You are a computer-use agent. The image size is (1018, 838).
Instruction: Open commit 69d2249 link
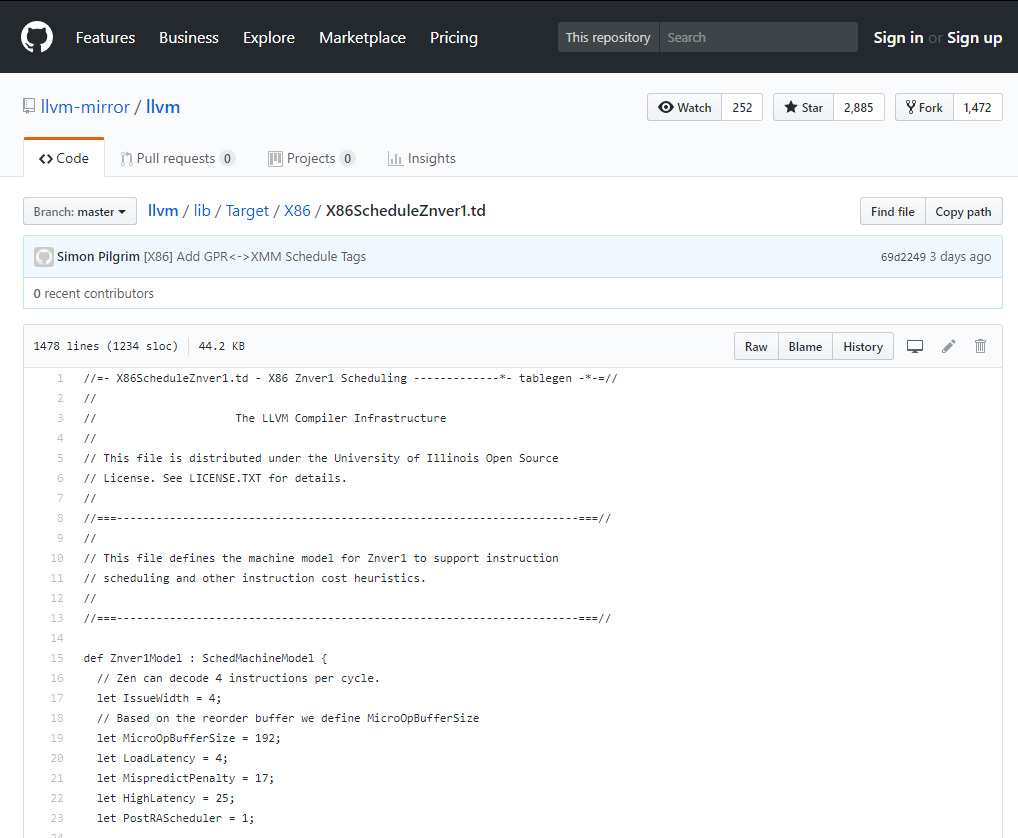[x=902, y=257]
